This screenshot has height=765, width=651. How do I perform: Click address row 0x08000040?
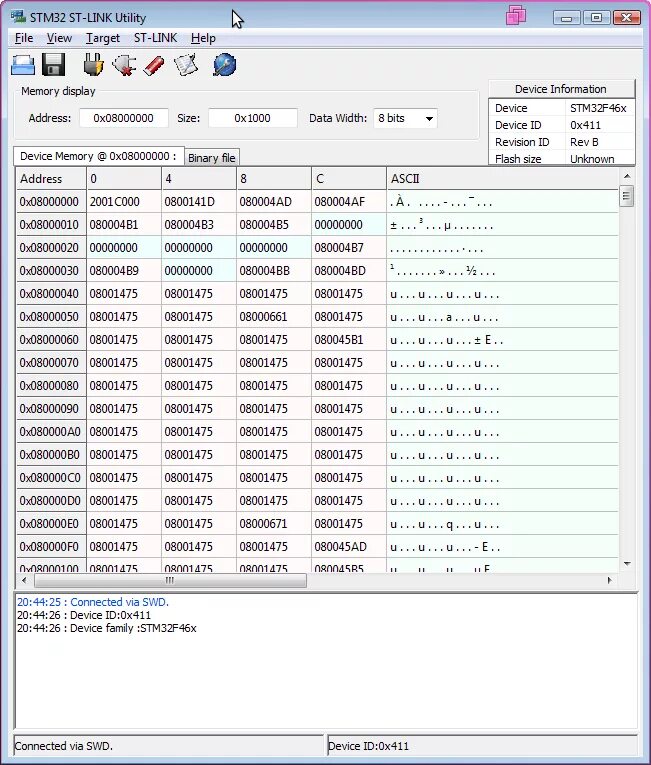click(x=51, y=294)
